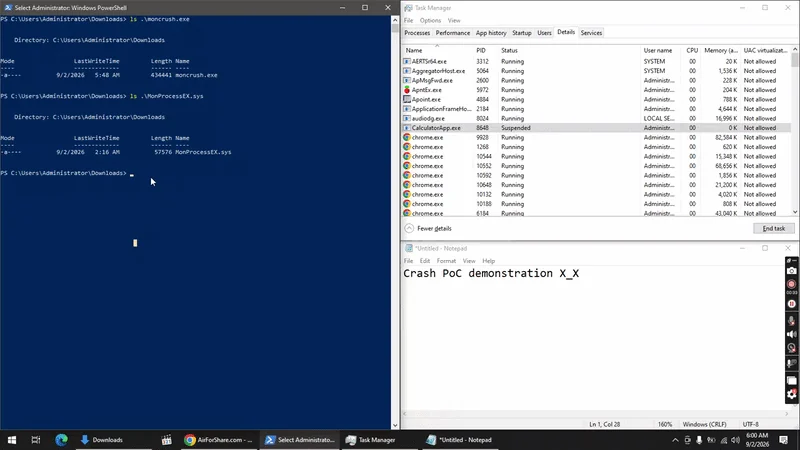The width and height of the screenshot is (800, 450).
Task: Switch to the Processes tab
Action: 417,33
